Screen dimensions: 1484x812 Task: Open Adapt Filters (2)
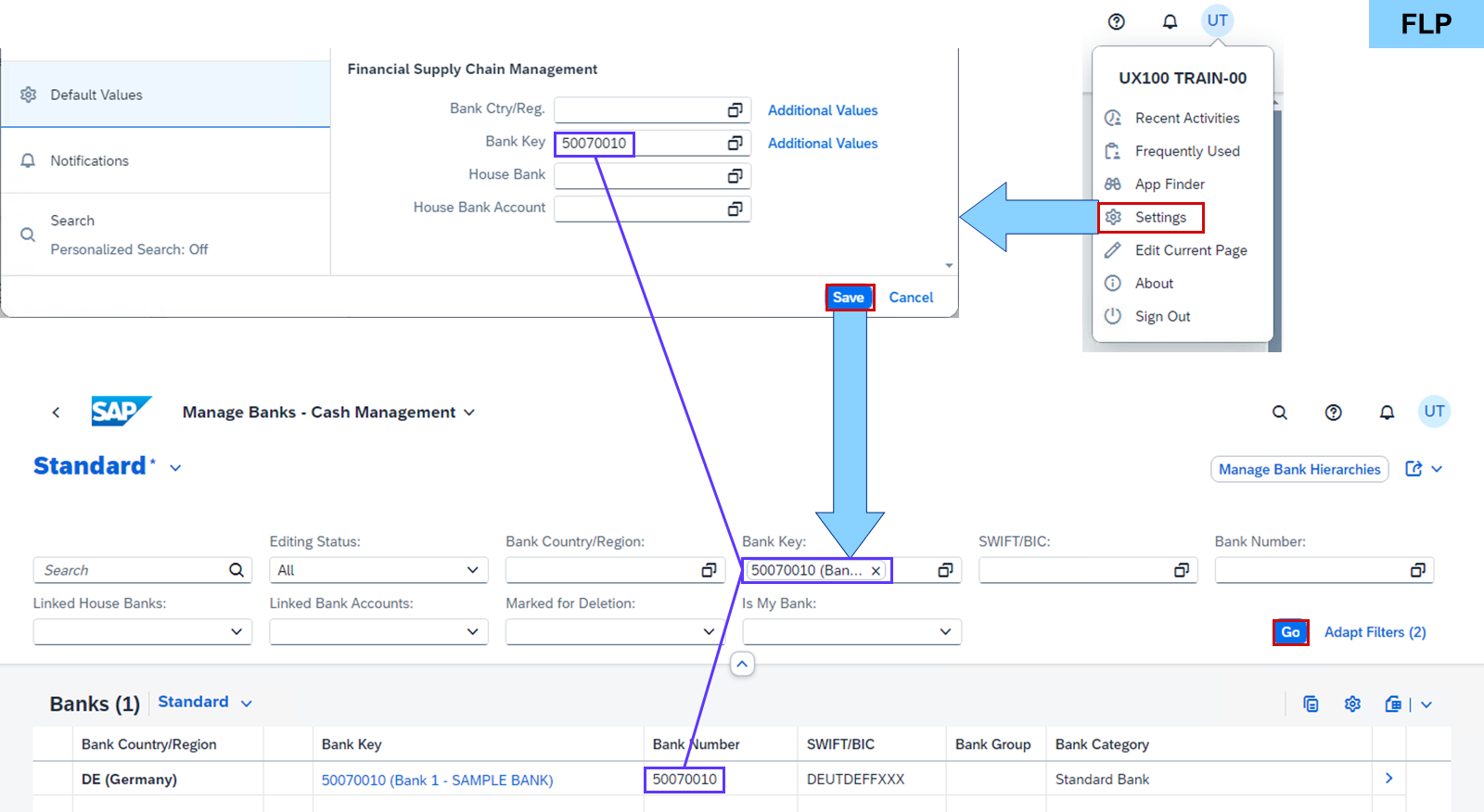coord(1375,632)
